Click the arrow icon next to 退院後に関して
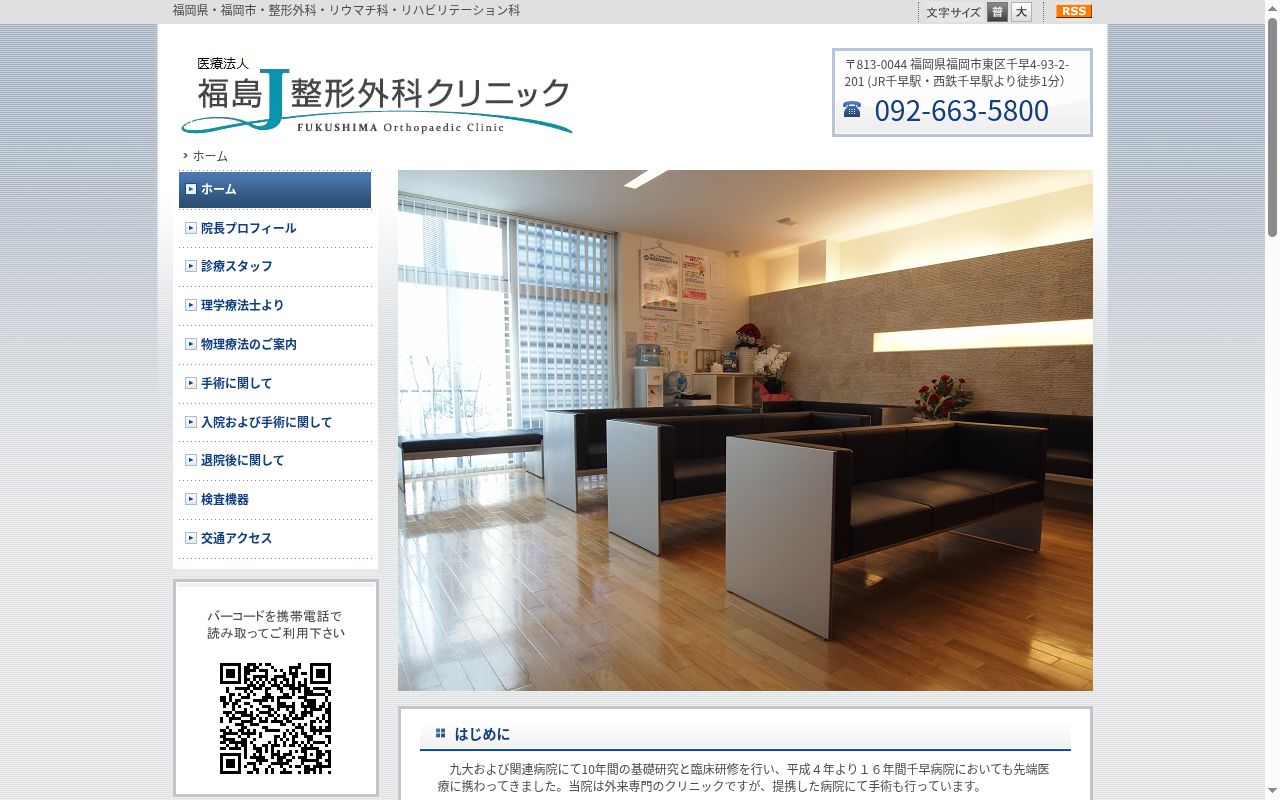 click(191, 460)
